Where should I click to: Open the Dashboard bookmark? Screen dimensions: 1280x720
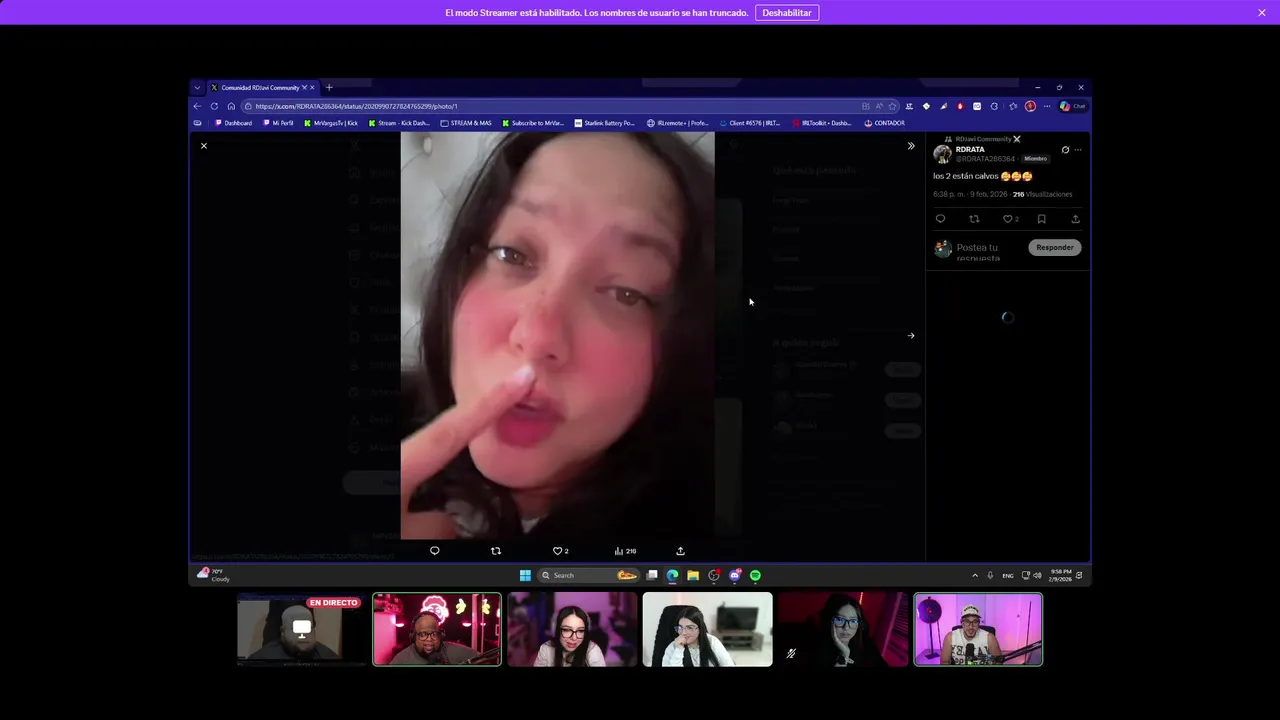tap(234, 123)
